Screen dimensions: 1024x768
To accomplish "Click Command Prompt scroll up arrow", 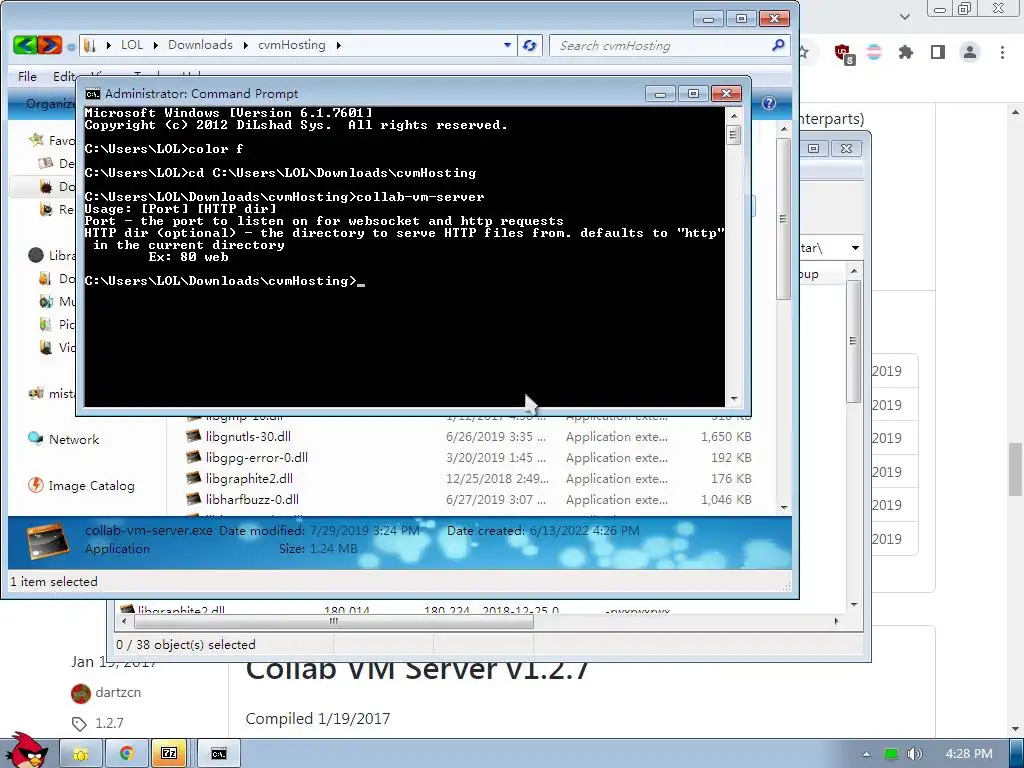I will tap(733, 116).
